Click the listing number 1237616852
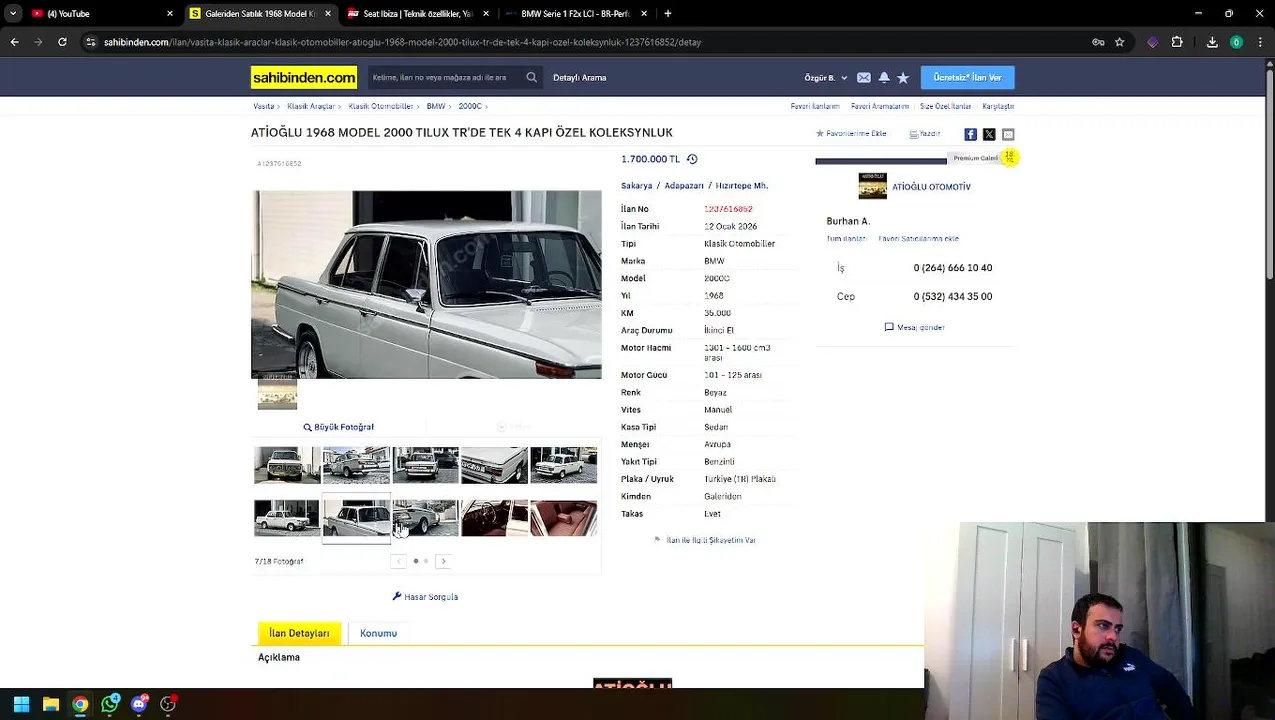The width and height of the screenshot is (1275, 720). point(728,209)
